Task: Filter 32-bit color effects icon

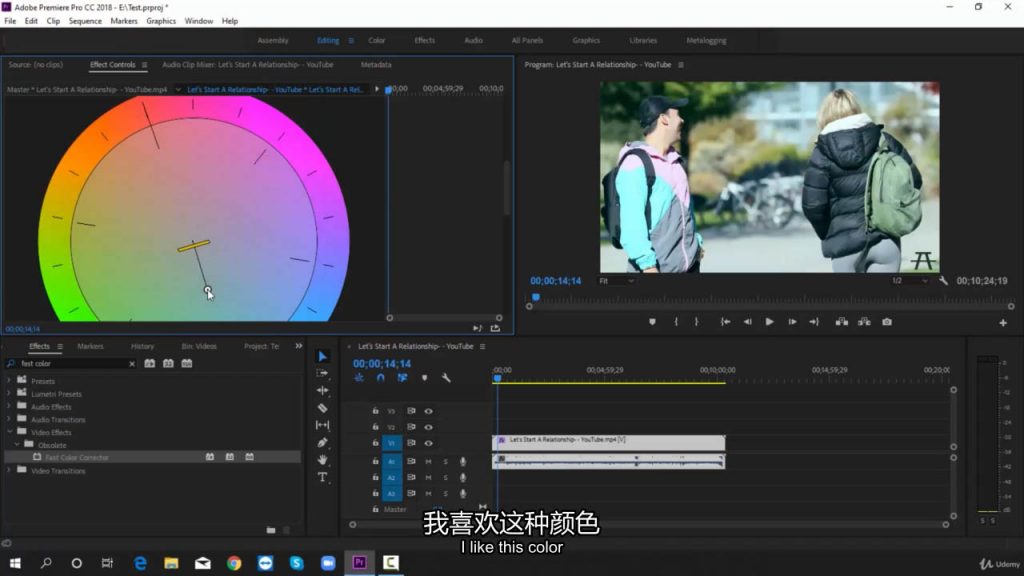Action: [x=168, y=364]
